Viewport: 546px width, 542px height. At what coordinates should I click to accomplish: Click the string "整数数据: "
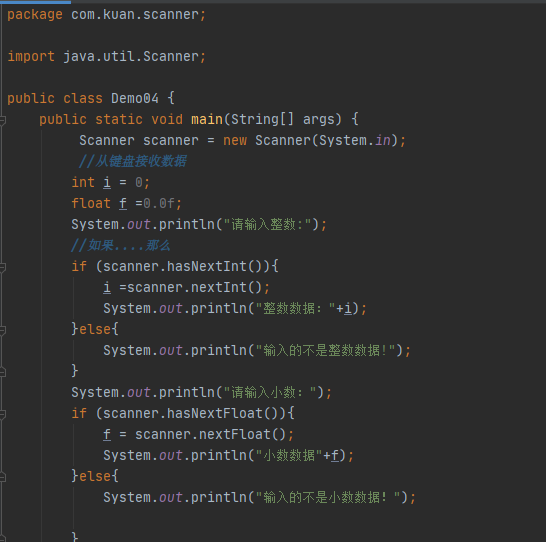(295, 308)
